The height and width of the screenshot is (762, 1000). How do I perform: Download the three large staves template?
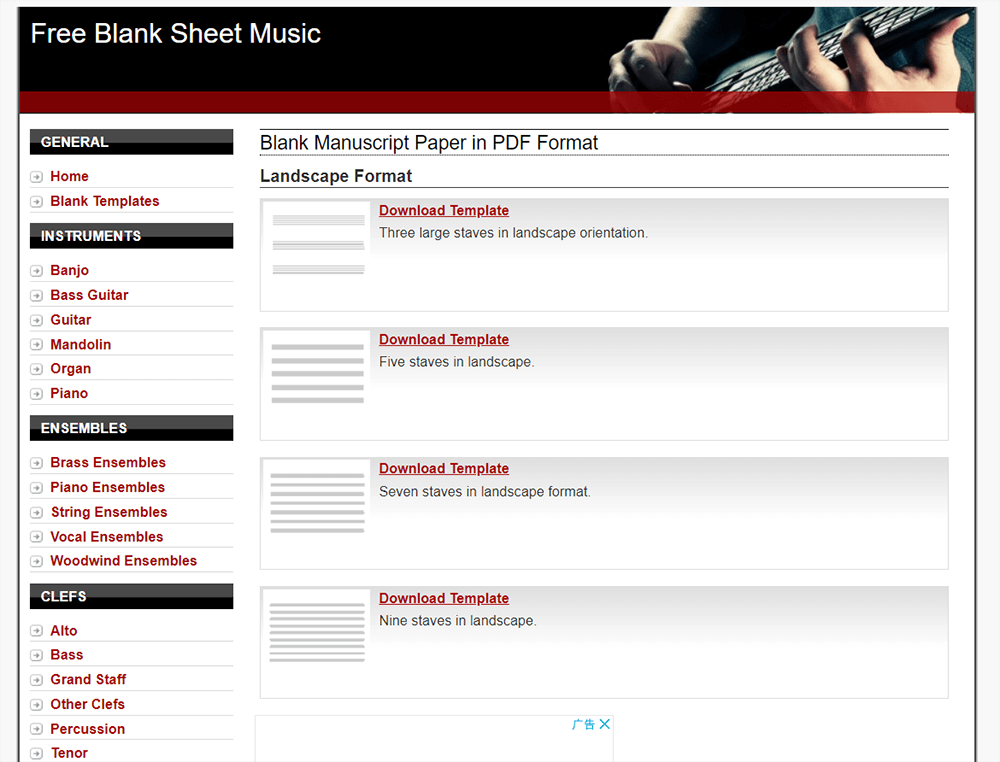click(x=444, y=211)
